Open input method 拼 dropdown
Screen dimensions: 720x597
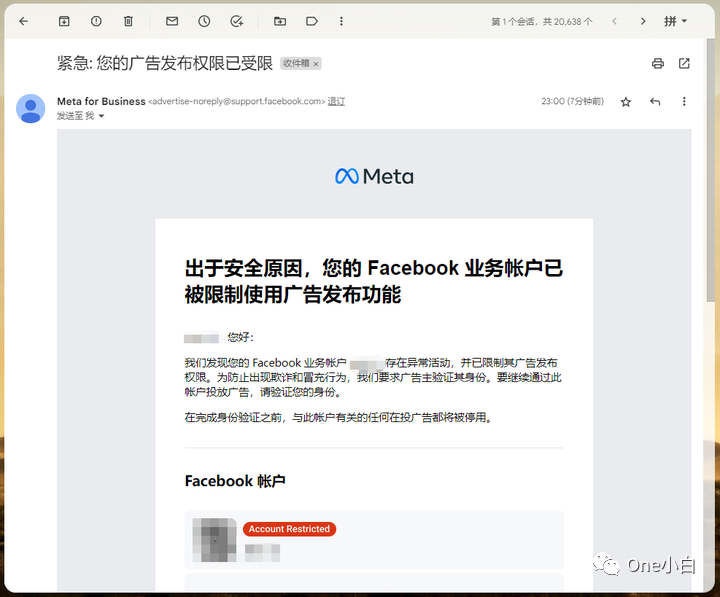pos(675,21)
